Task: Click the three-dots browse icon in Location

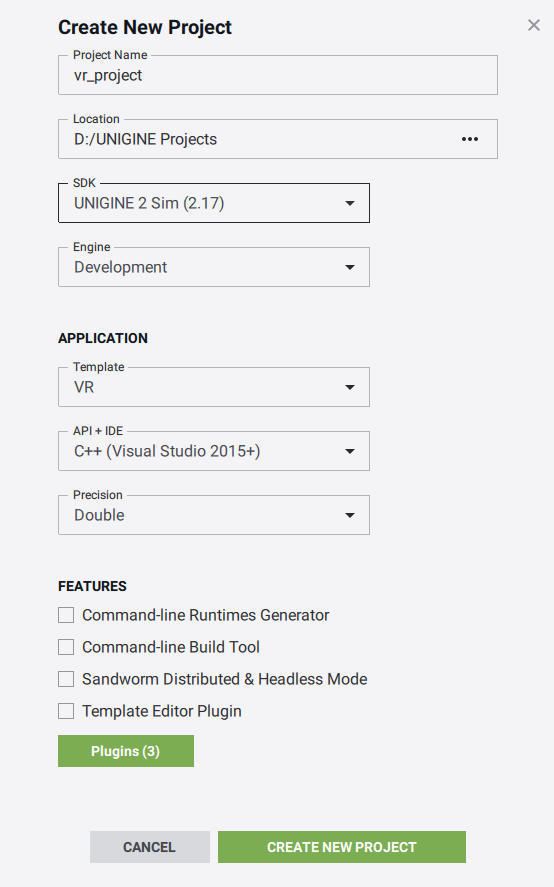Action: pyautogui.click(x=470, y=139)
